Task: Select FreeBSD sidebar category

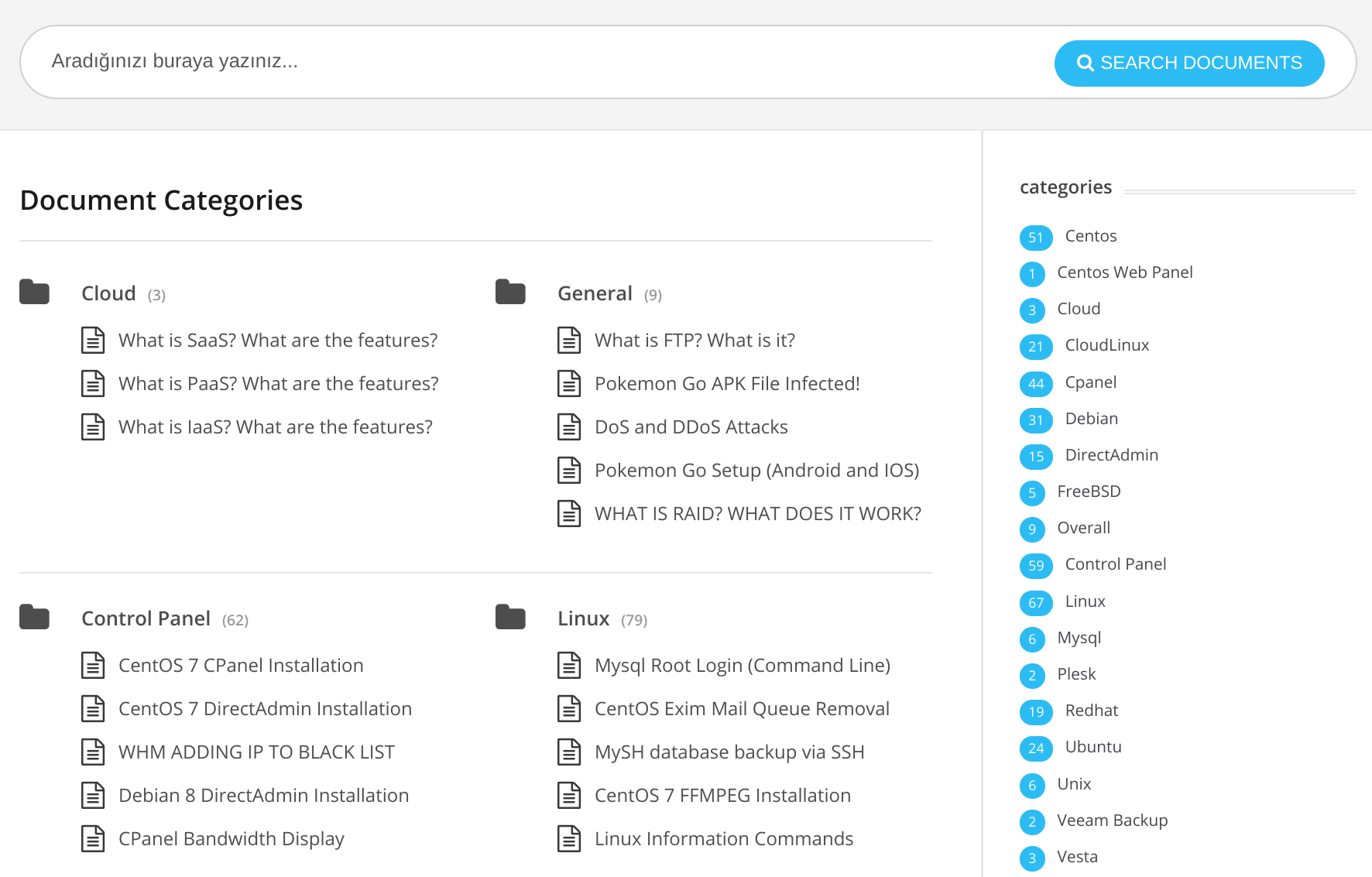Action: coord(1089,492)
